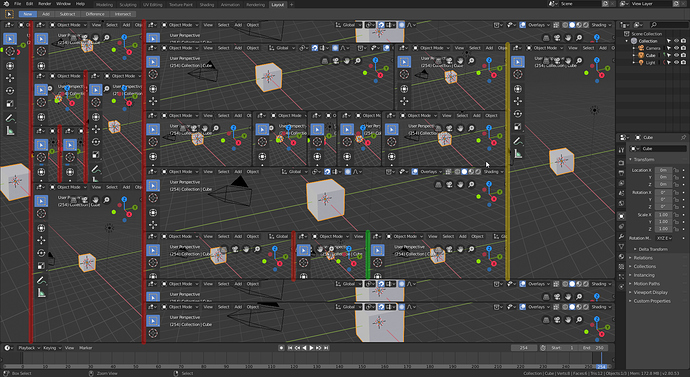The image size is (690, 377).
Task: Switch to the Sculpting workspace tab
Action: click(x=128, y=4)
